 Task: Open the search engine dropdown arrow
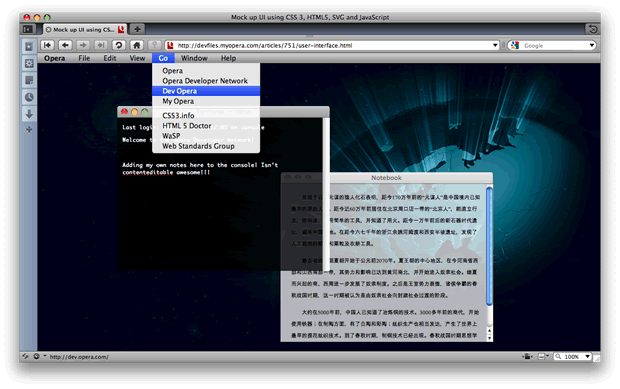tap(592, 45)
